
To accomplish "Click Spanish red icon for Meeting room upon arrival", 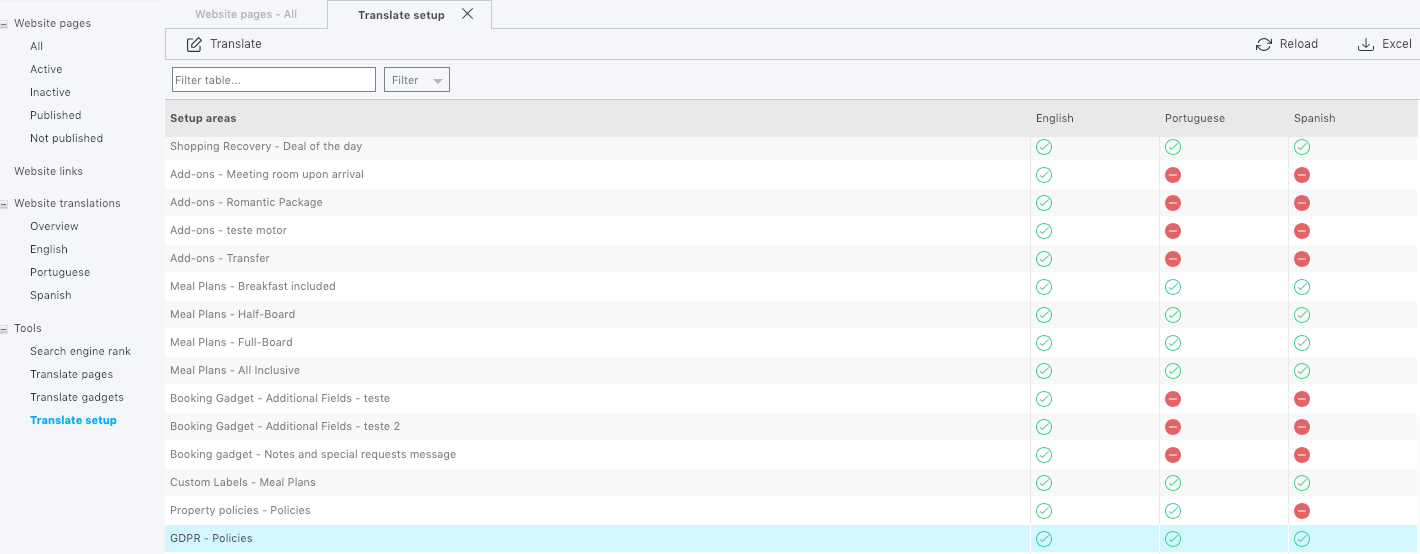I will pyautogui.click(x=1302, y=175).
